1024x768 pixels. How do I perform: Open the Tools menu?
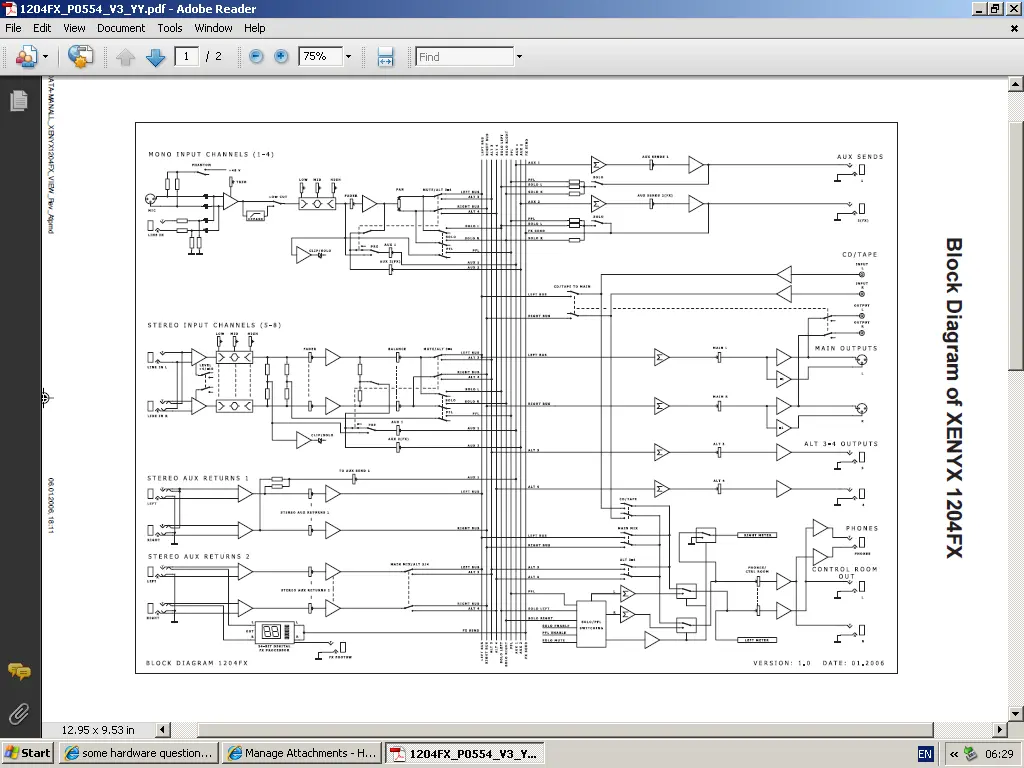point(170,28)
